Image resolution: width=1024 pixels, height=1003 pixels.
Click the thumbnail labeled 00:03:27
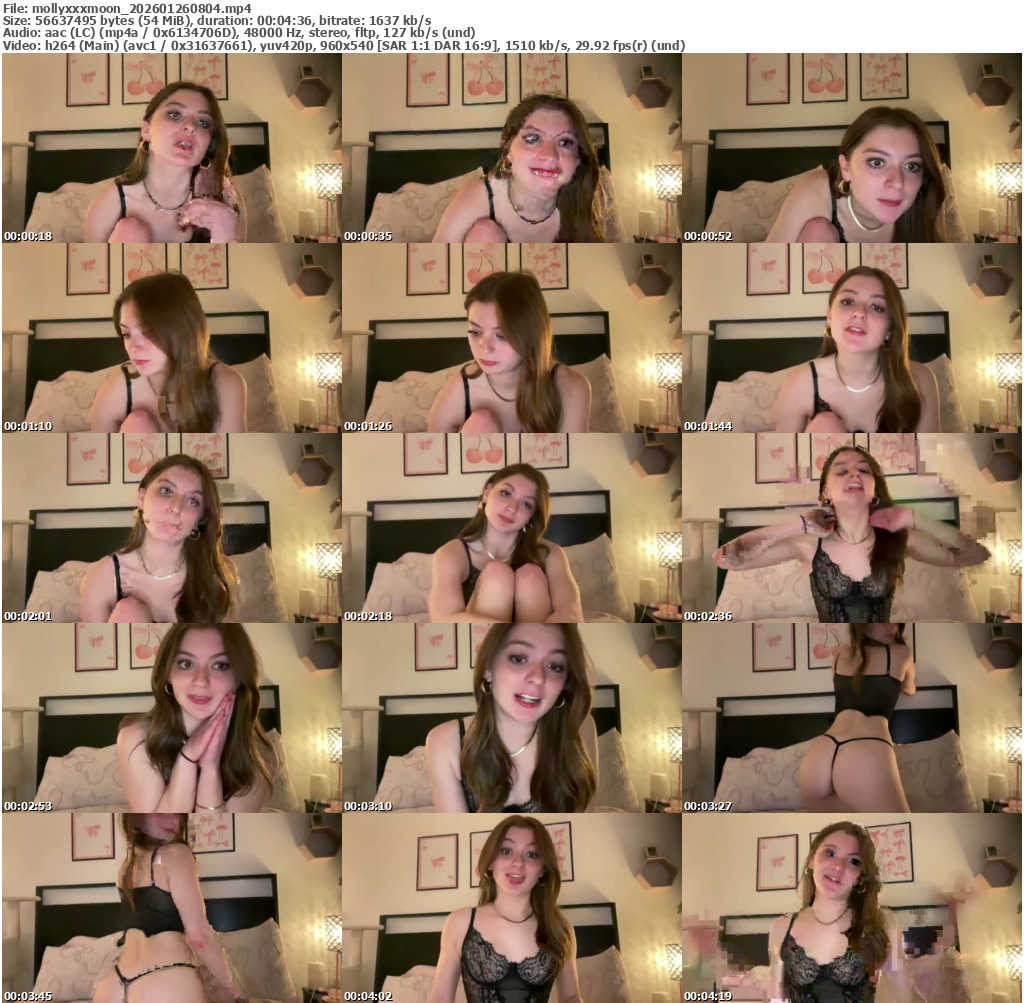[852, 718]
